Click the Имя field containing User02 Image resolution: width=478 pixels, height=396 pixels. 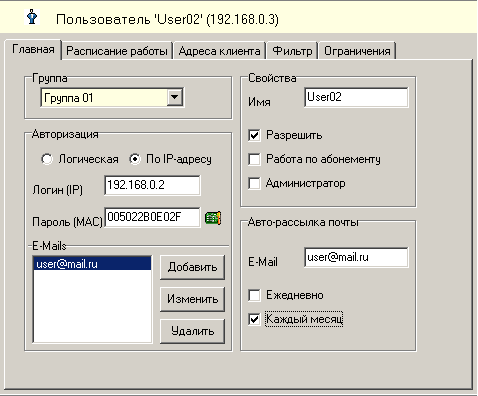pos(356,97)
